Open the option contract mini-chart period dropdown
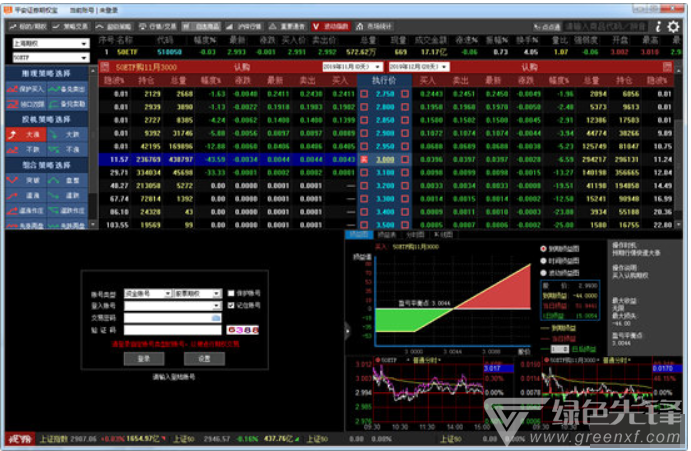Viewport: 691px width, 451px height. 618,360
